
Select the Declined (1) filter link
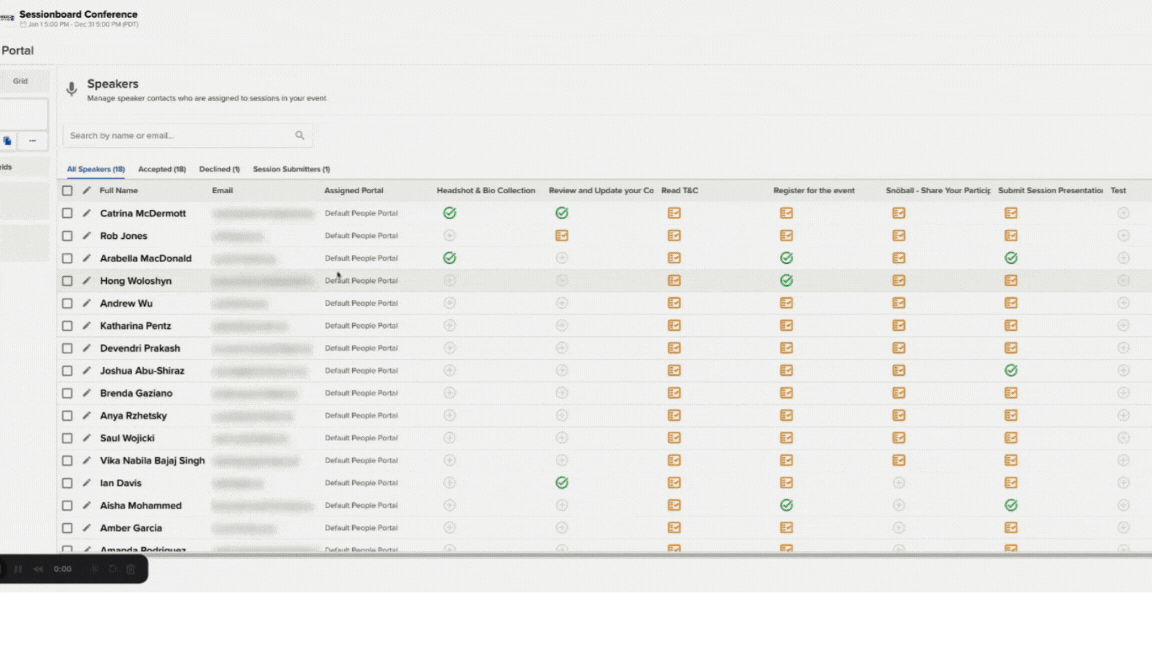tap(219, 169)
